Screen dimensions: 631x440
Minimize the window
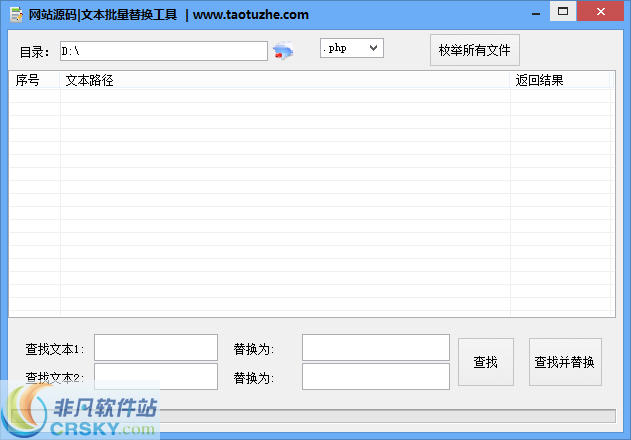[536, 13]
